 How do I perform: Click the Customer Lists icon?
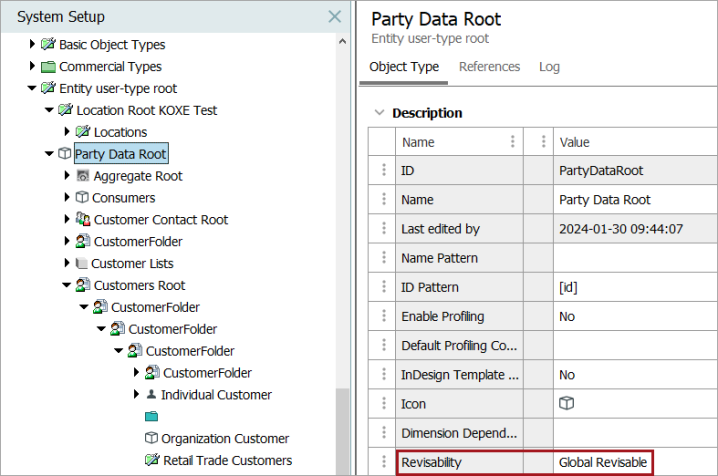(x=82, y=263)
